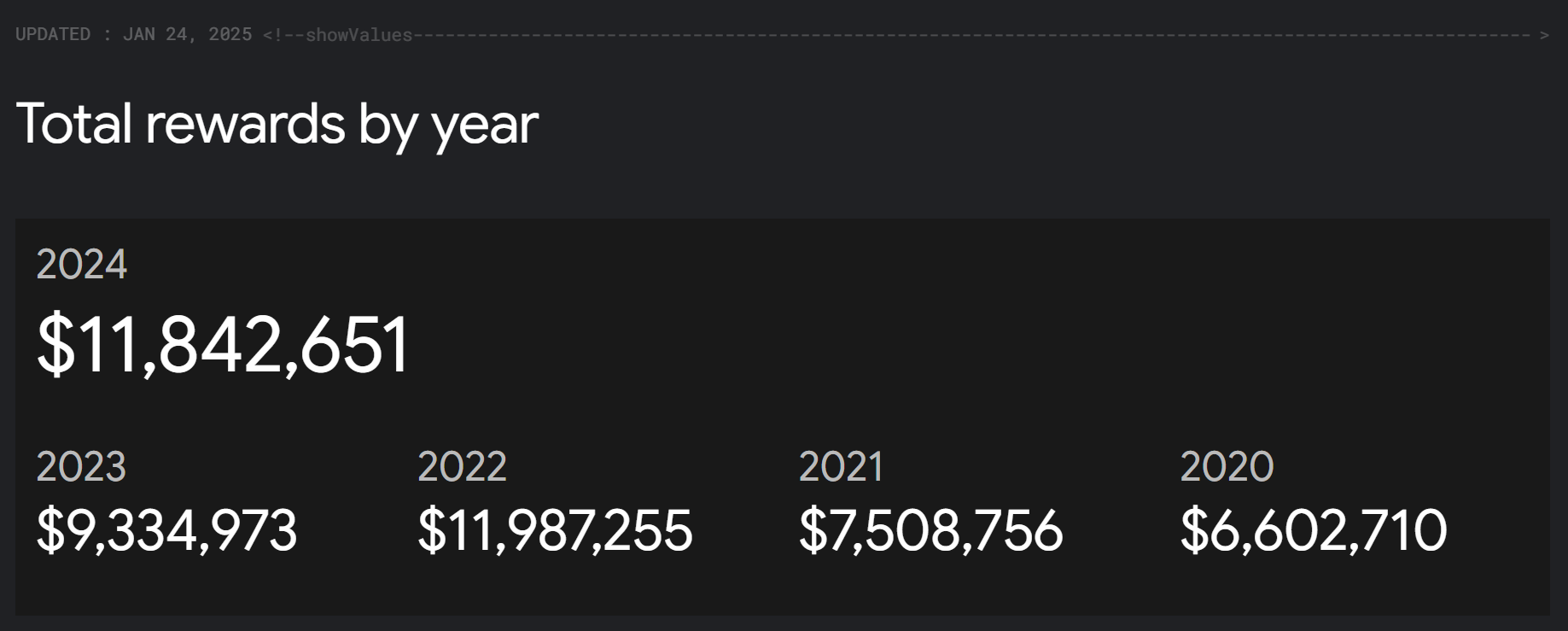Click the 2024 total of $11,842,651
The width and height of the screenshot is (1568, 631).
224,345
